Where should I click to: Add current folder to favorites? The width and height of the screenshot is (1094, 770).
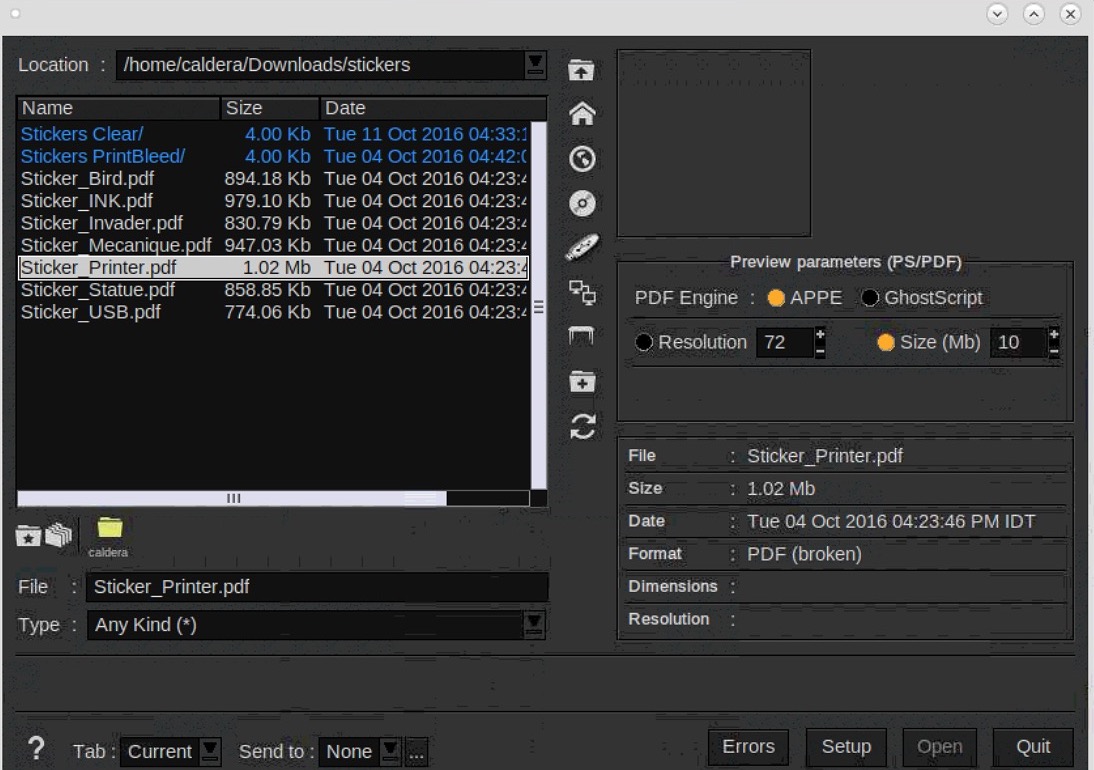pyautogui.click(x=28, y=537)
